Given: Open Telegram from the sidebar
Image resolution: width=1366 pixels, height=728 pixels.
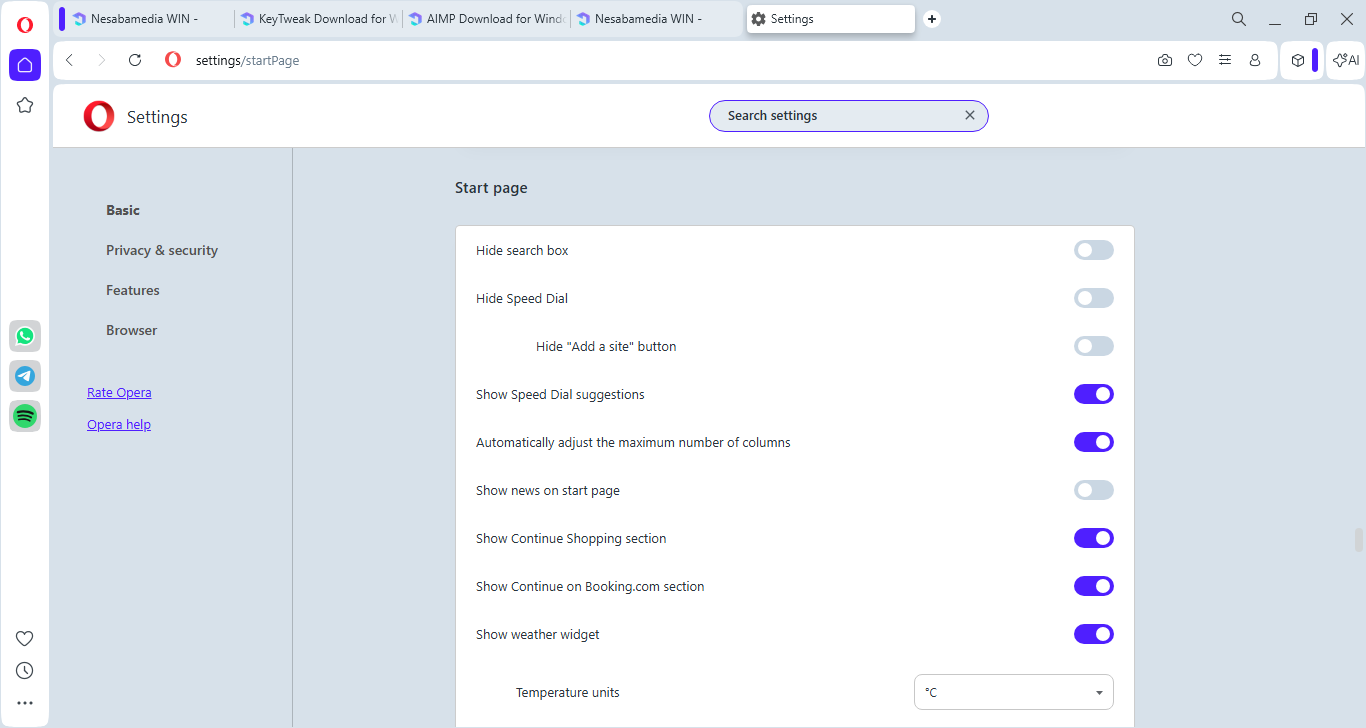Looking at the screenshot, I should [x=25, y=376].
